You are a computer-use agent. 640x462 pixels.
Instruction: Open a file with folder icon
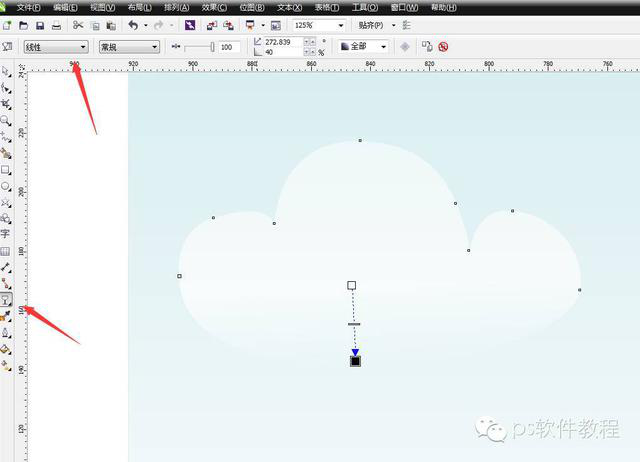(x=24, y=25)
